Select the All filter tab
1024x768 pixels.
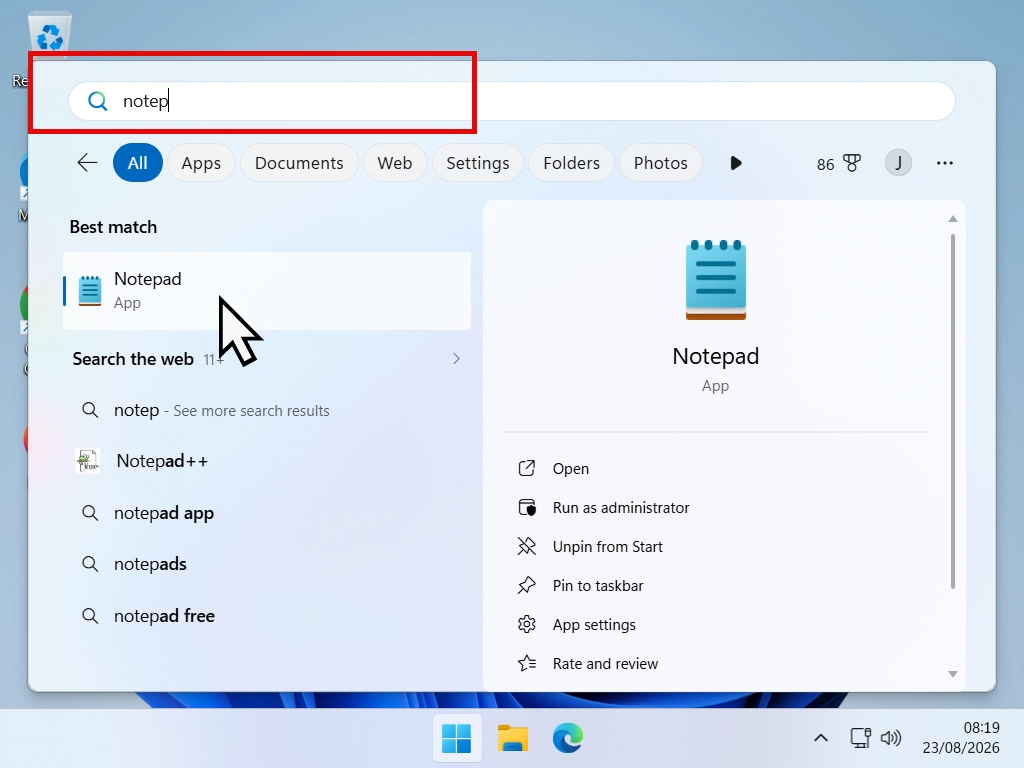pyautogui.click(x=137, y=163)
